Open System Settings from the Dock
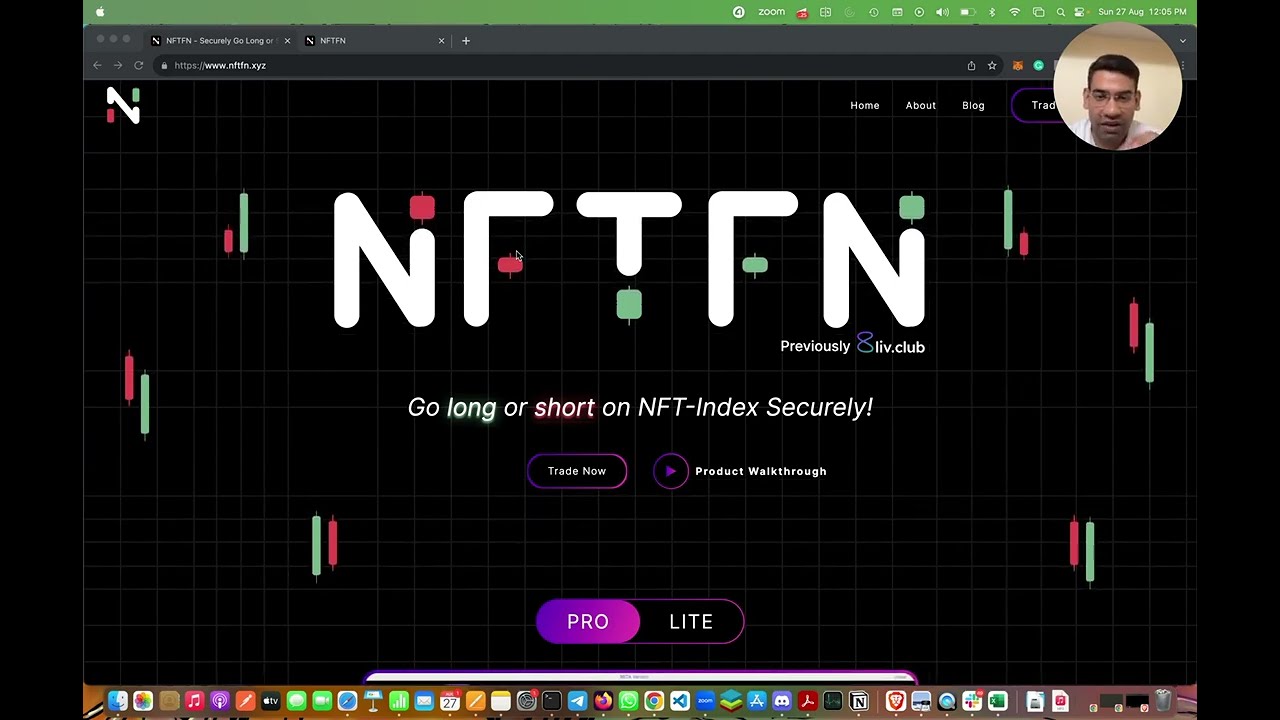Viewport: 1280px width, 720px height. click(527, 701)
